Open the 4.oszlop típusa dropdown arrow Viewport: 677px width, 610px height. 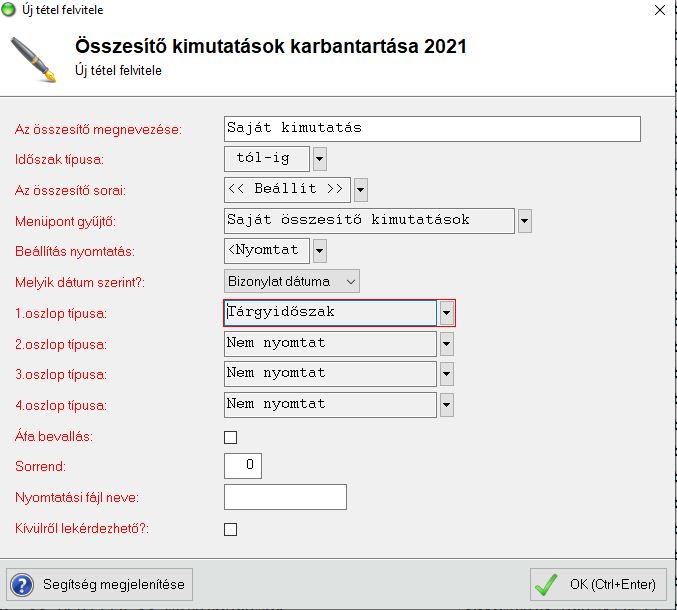pos(447,406)
